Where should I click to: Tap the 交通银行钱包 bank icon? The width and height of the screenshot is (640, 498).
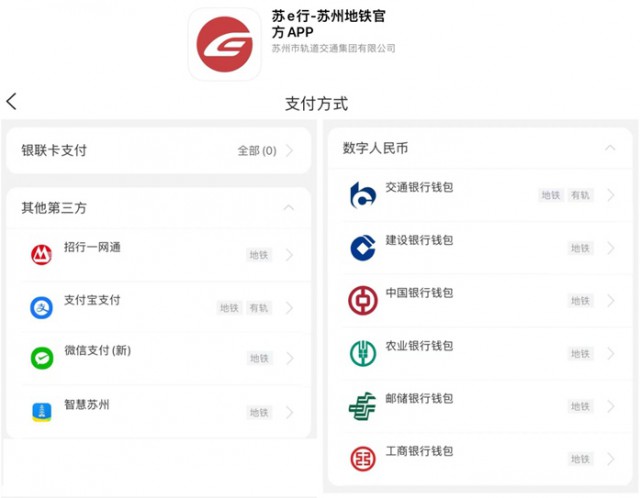click(x=362, y=195)
